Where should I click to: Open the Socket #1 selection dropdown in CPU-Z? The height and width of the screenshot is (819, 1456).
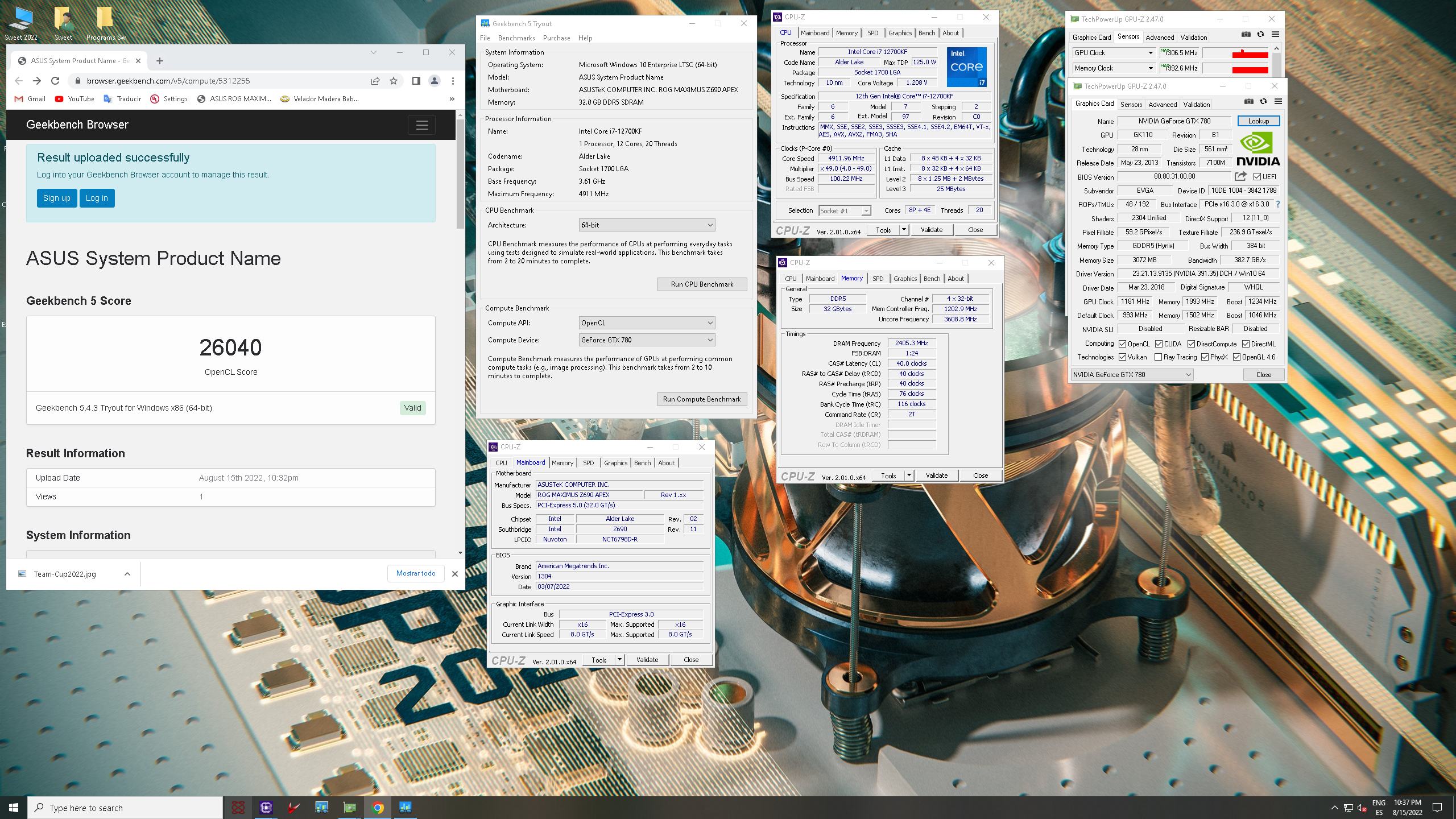[x=845, y=211]
